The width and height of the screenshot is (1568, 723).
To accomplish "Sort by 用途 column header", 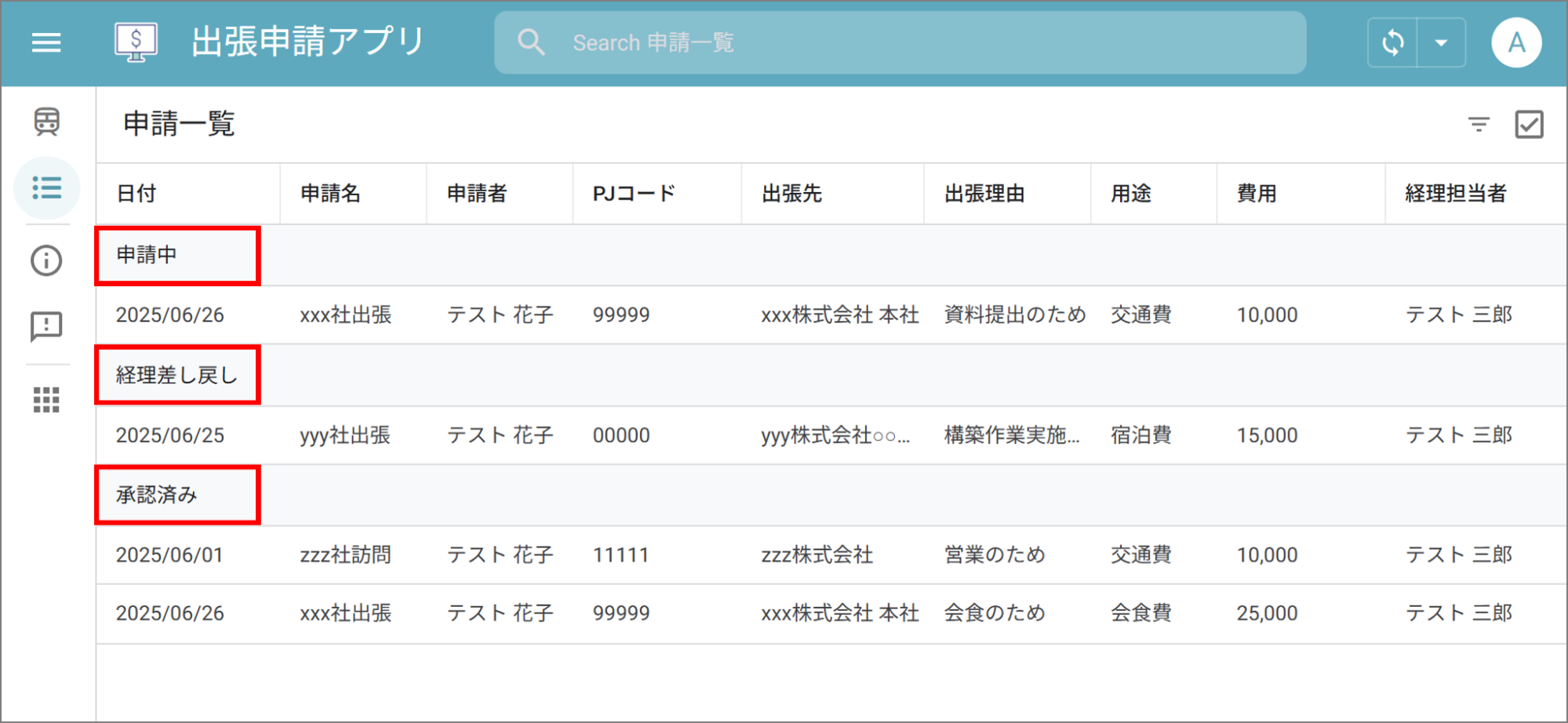I will [1130, 194].
